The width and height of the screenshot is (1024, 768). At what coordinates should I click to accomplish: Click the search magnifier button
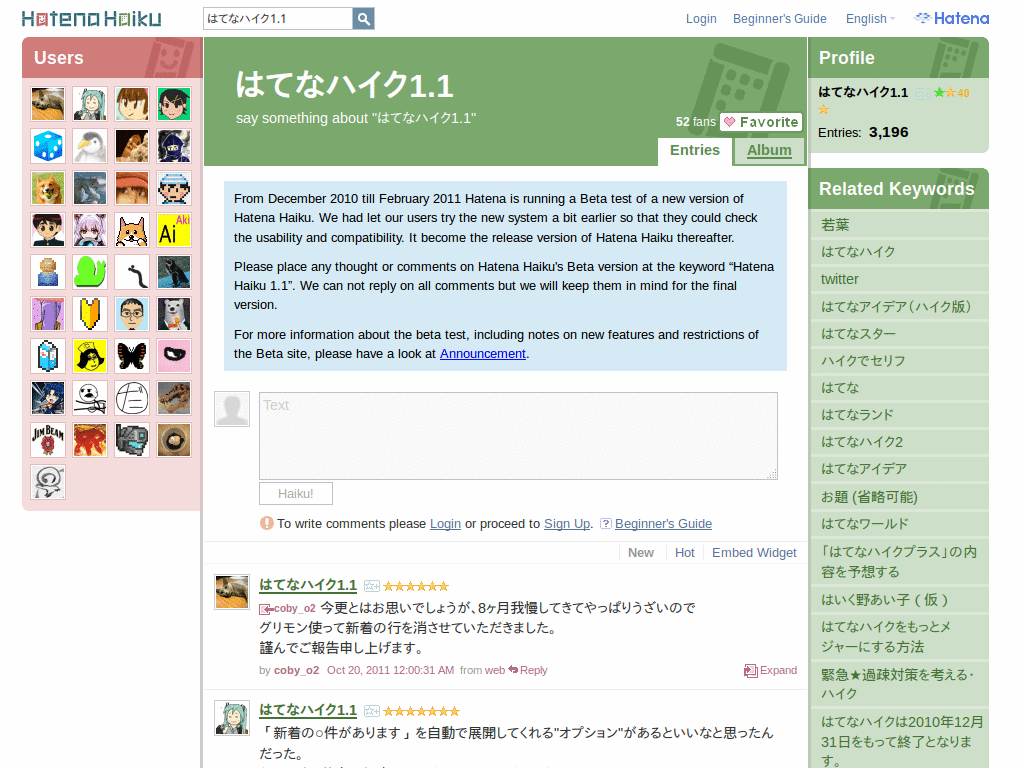(363, 19)
